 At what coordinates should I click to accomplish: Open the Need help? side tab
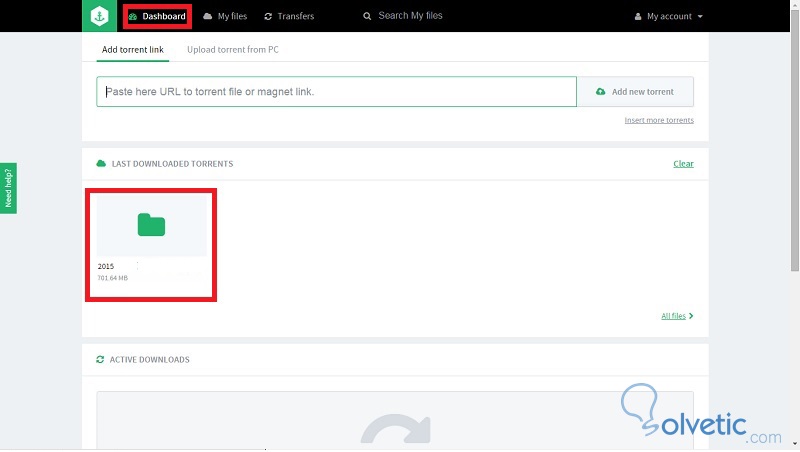tap(8, 188)
